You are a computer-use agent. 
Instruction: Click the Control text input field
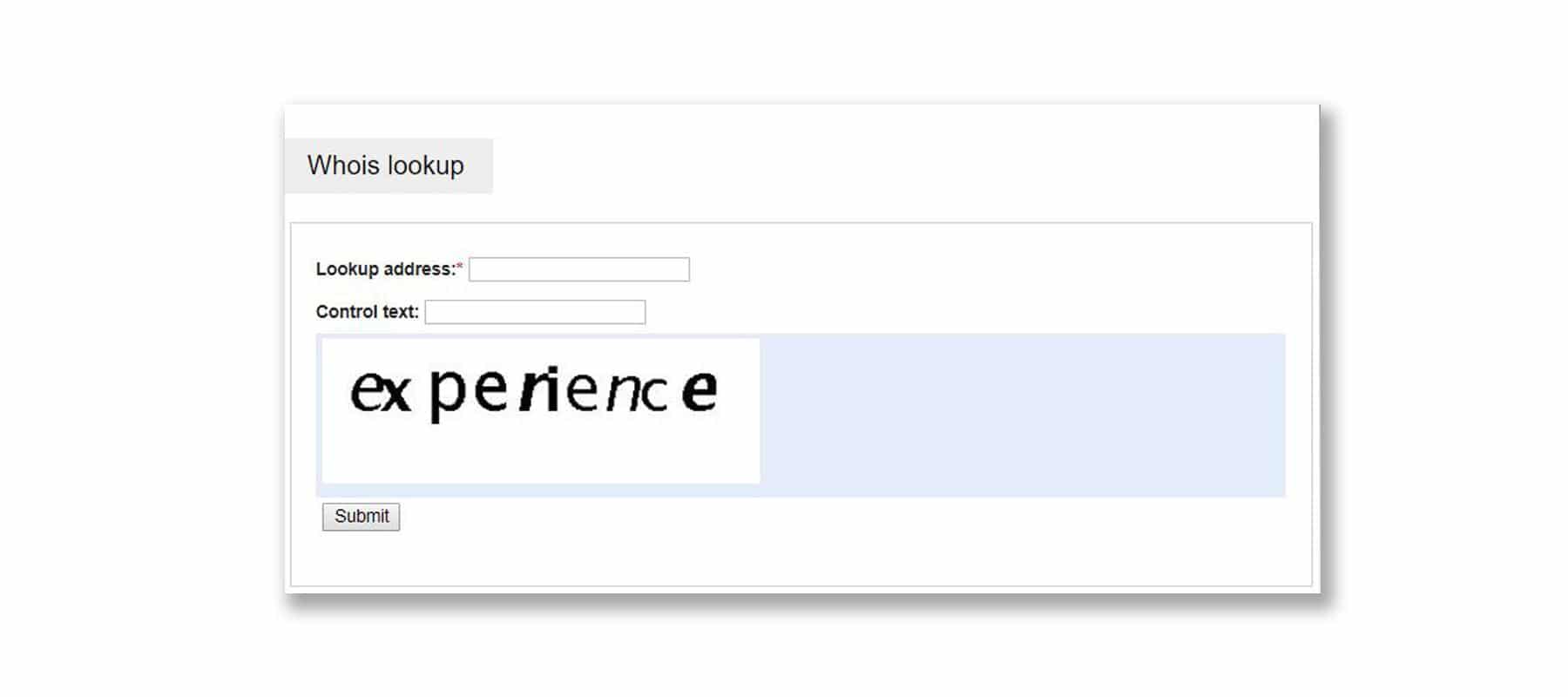pos(533,311)
